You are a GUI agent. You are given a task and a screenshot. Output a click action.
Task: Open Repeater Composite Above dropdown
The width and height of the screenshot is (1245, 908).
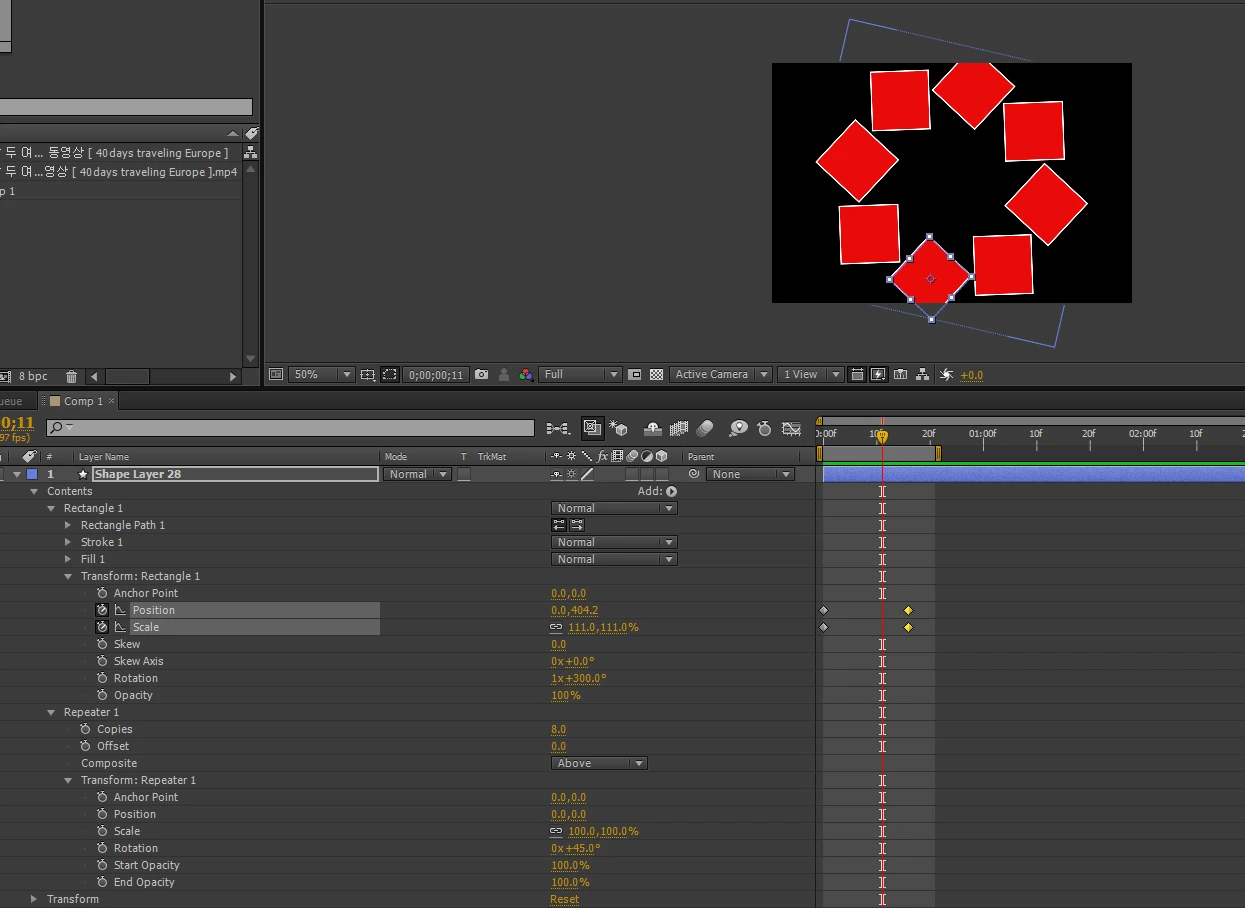[x=599, y=763]
